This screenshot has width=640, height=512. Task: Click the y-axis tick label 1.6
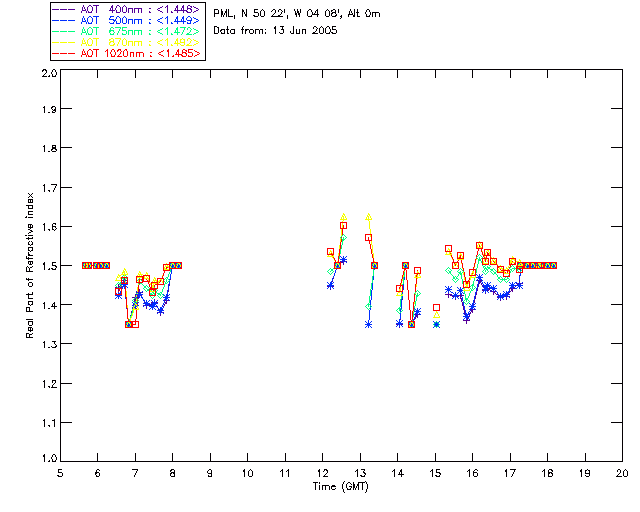pos(49,227)
